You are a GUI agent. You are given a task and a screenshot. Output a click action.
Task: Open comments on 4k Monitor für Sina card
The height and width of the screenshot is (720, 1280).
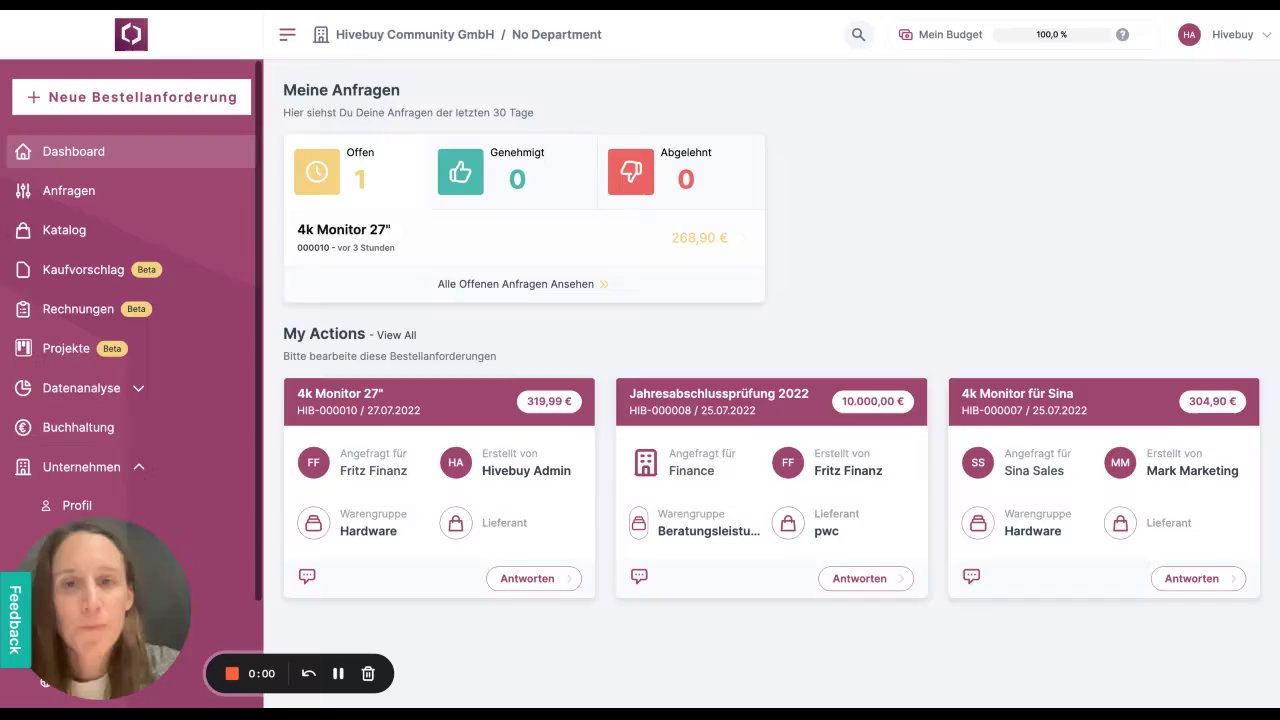(x=971, y=576)
